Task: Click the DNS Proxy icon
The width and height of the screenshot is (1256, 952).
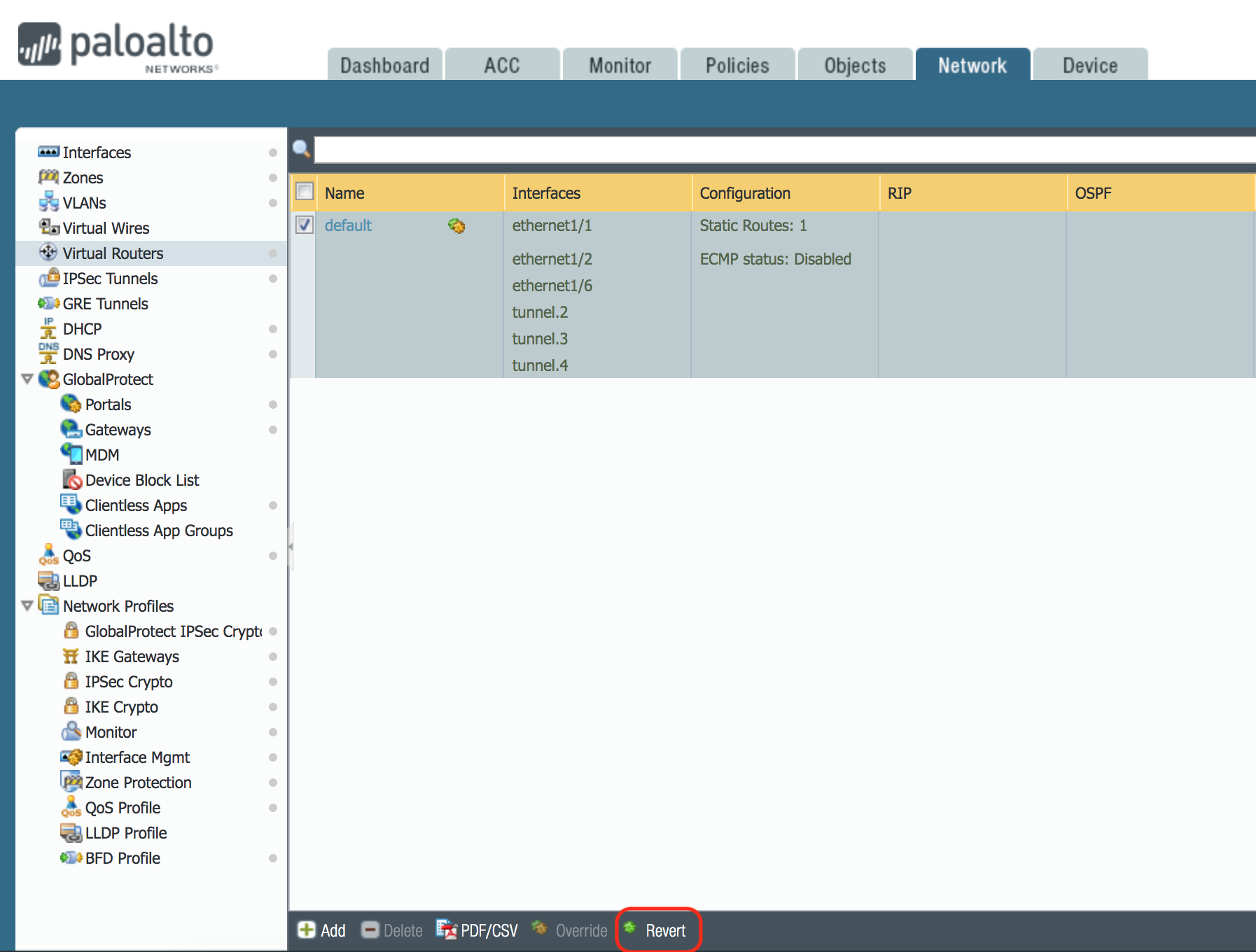Action: click(48, 353)
